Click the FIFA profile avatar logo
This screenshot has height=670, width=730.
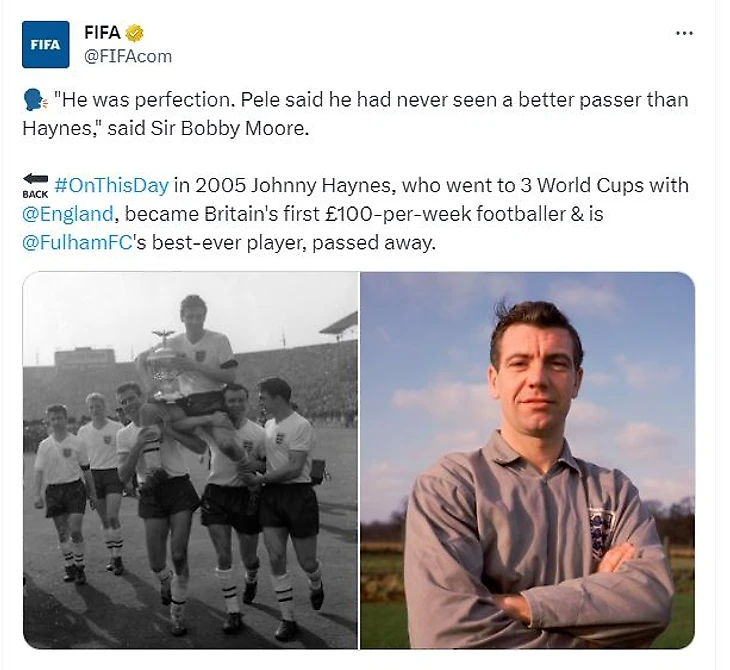46,44
